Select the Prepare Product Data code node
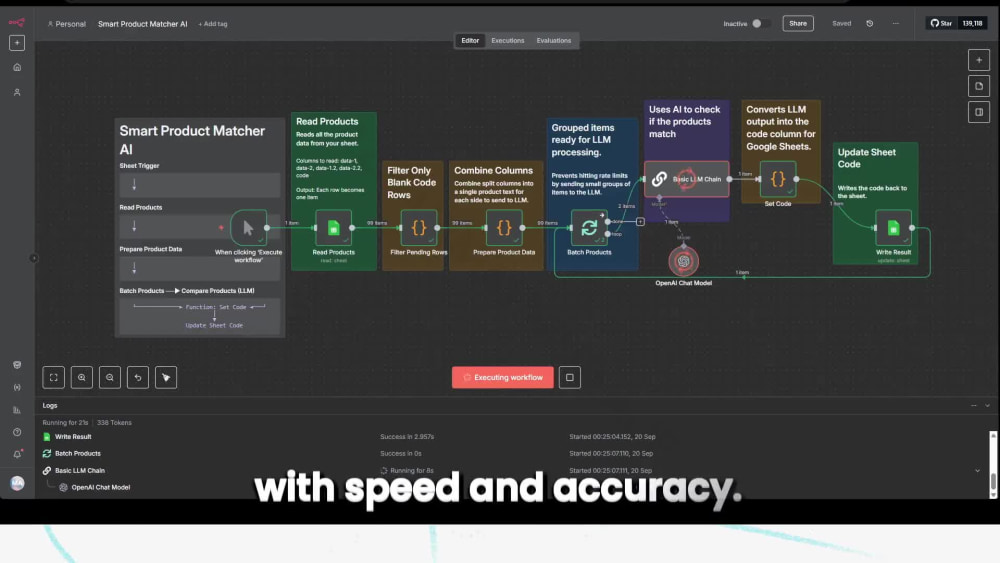Screen dimensions: 1000x563 pyautogui.click(x=504, y=228)
